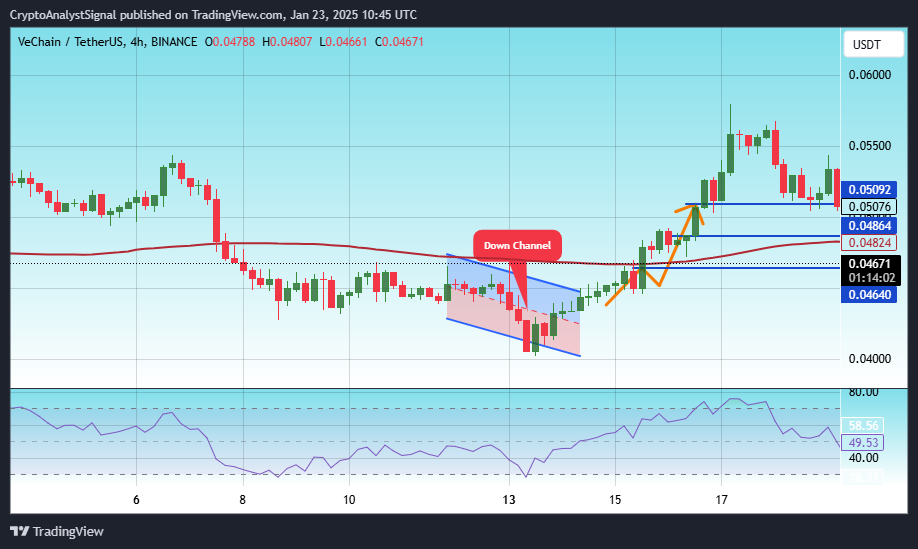The image size is (918, 549).
Task: Click the 80.00 RSI scale label
Action: [x=864, y=392]
